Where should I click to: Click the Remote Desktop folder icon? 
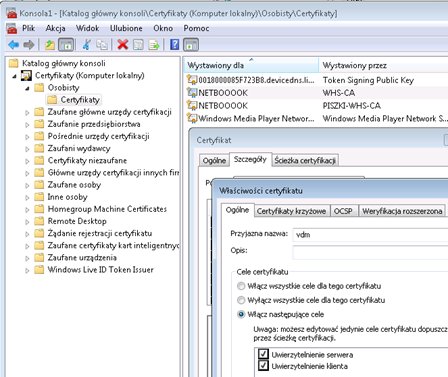point(39,221)
